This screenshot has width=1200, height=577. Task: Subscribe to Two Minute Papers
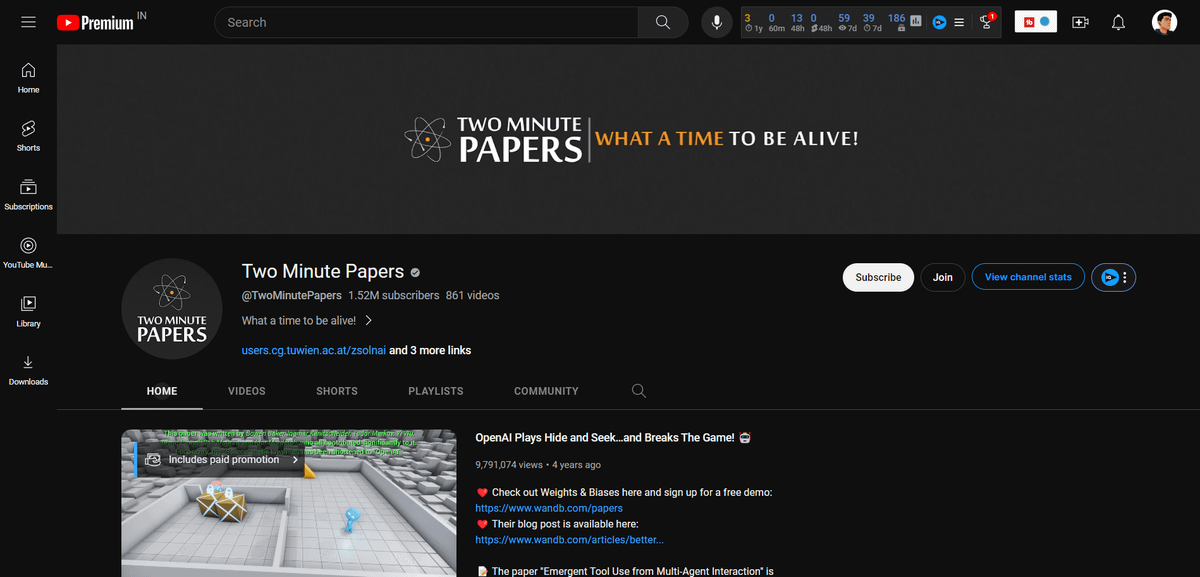878,277
